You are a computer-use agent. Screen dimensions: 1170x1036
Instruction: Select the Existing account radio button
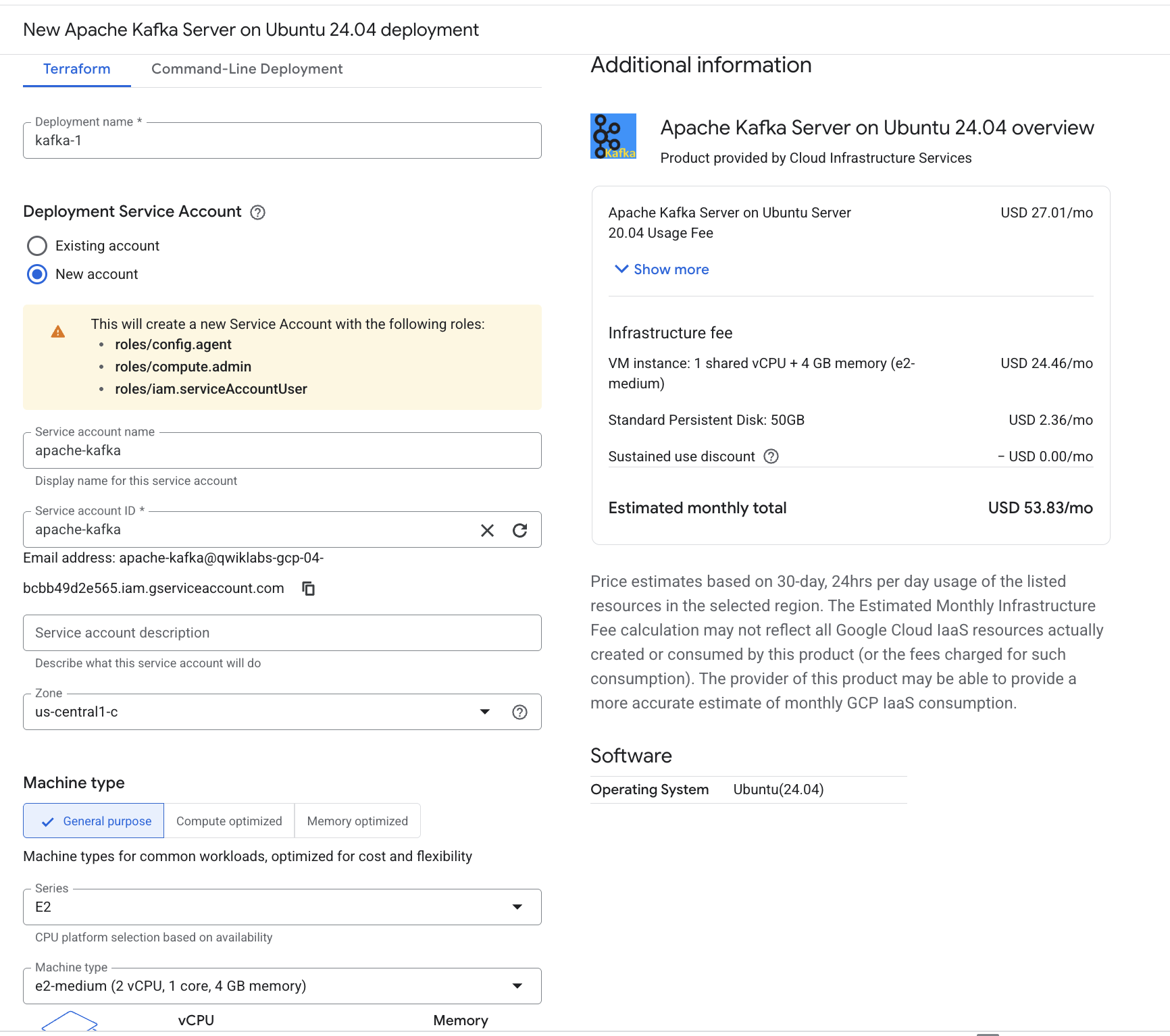37,246
